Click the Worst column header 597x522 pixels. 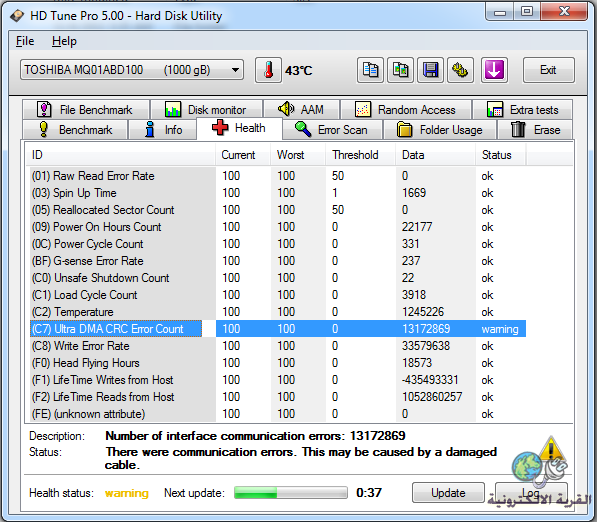pyautogui.click(x=298, y=155)
